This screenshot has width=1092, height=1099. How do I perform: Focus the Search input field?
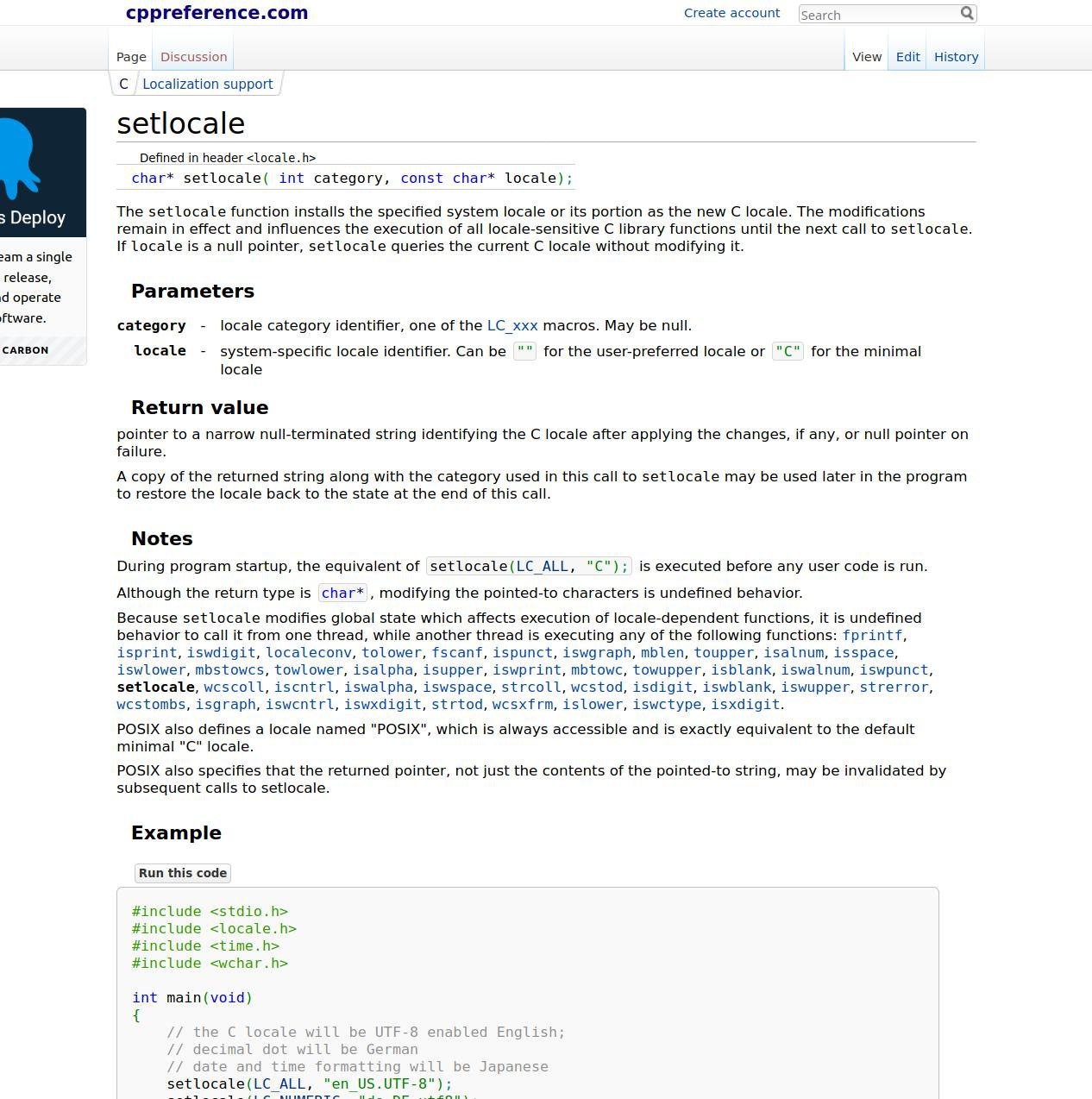coord(878,15)
